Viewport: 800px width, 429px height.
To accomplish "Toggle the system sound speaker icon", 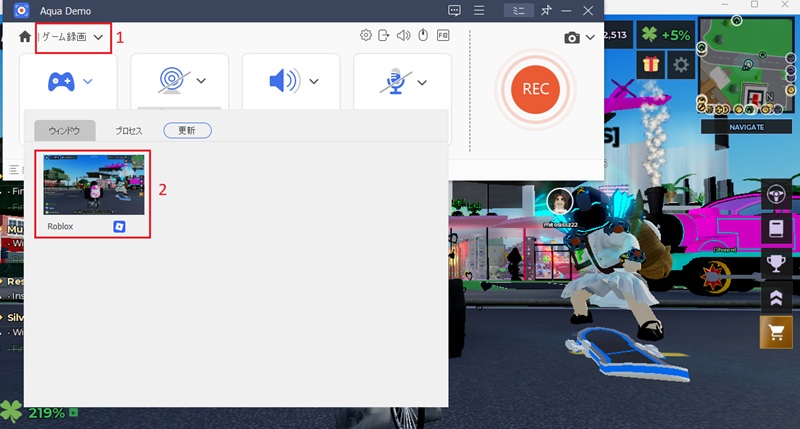I will [x=285, y=81].
